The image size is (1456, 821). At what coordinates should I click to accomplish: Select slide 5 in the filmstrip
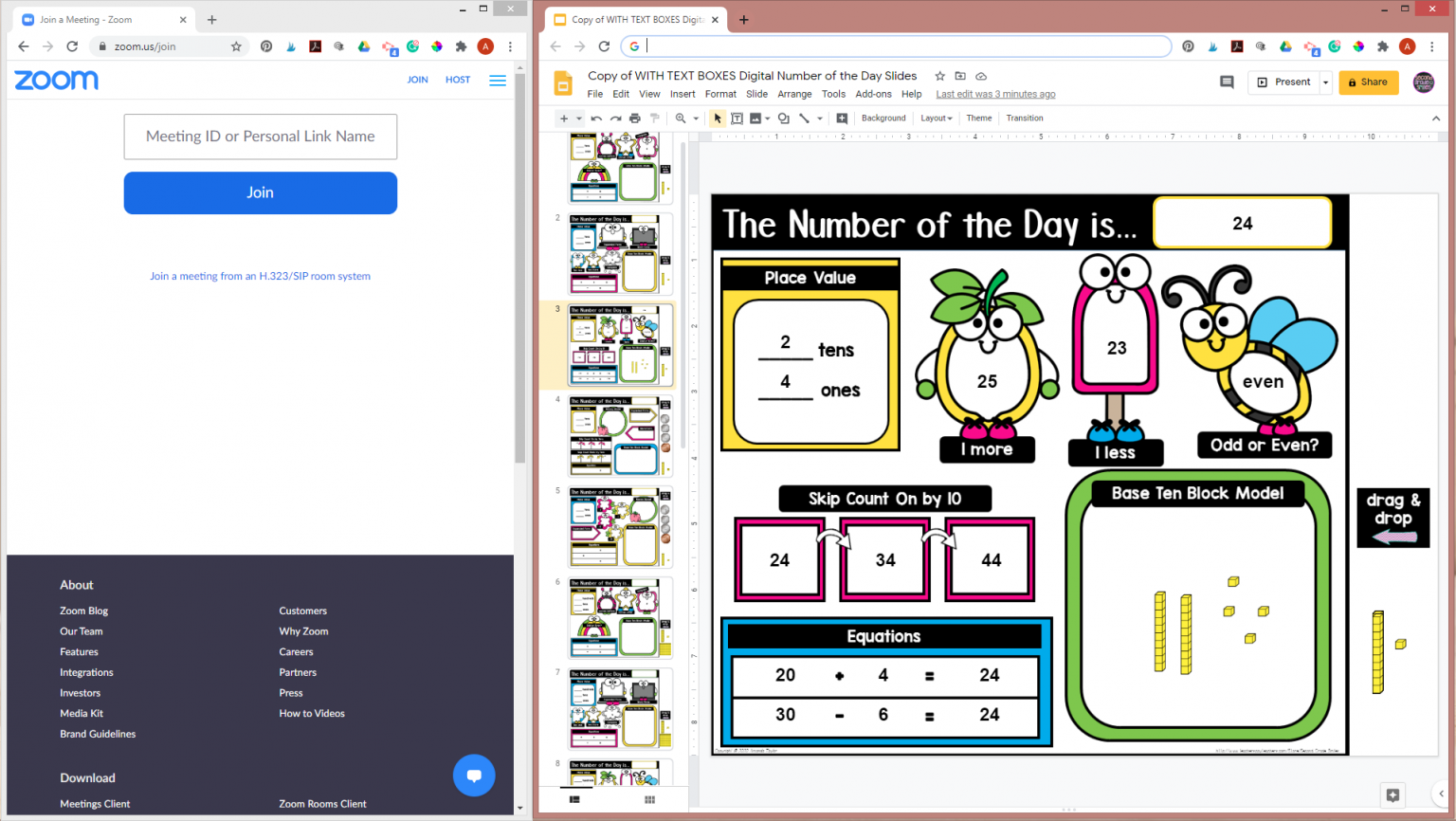[x=618, y=527]
